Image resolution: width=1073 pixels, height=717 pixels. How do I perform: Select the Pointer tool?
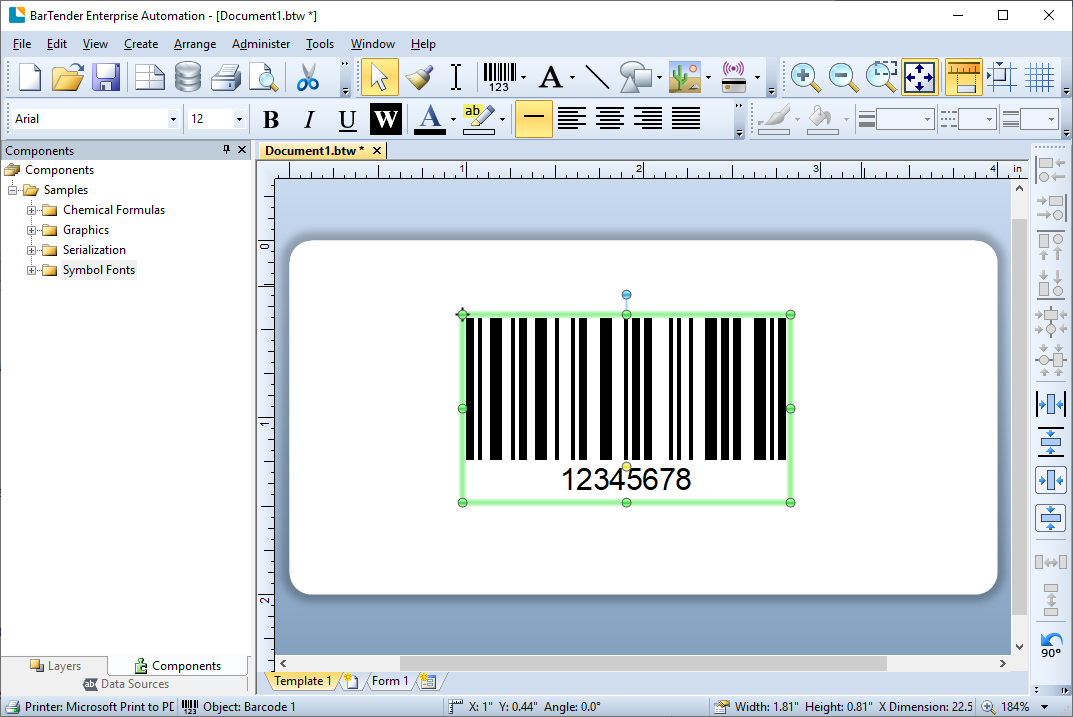[x=379, y=76]
